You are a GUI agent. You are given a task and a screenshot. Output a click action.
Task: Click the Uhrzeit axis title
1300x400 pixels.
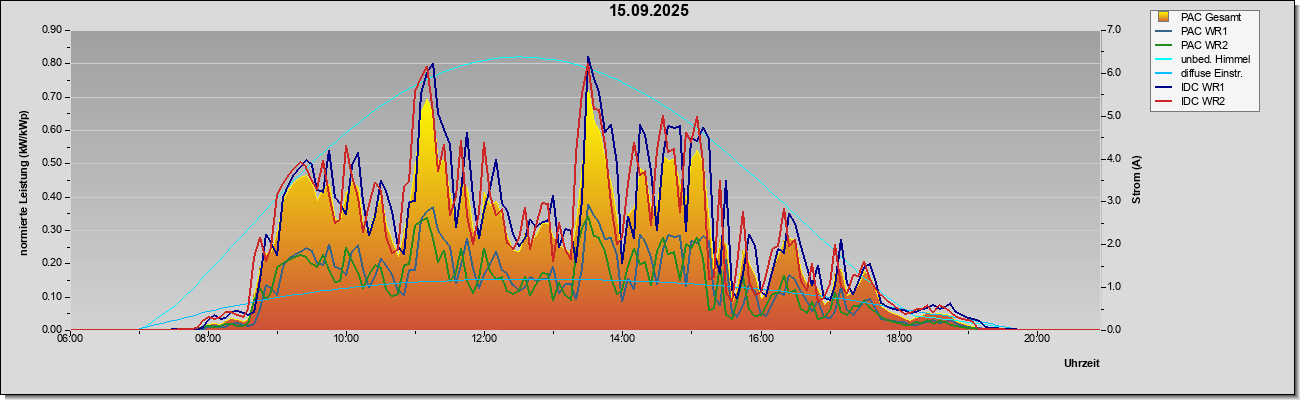[x=1081, y=364]
